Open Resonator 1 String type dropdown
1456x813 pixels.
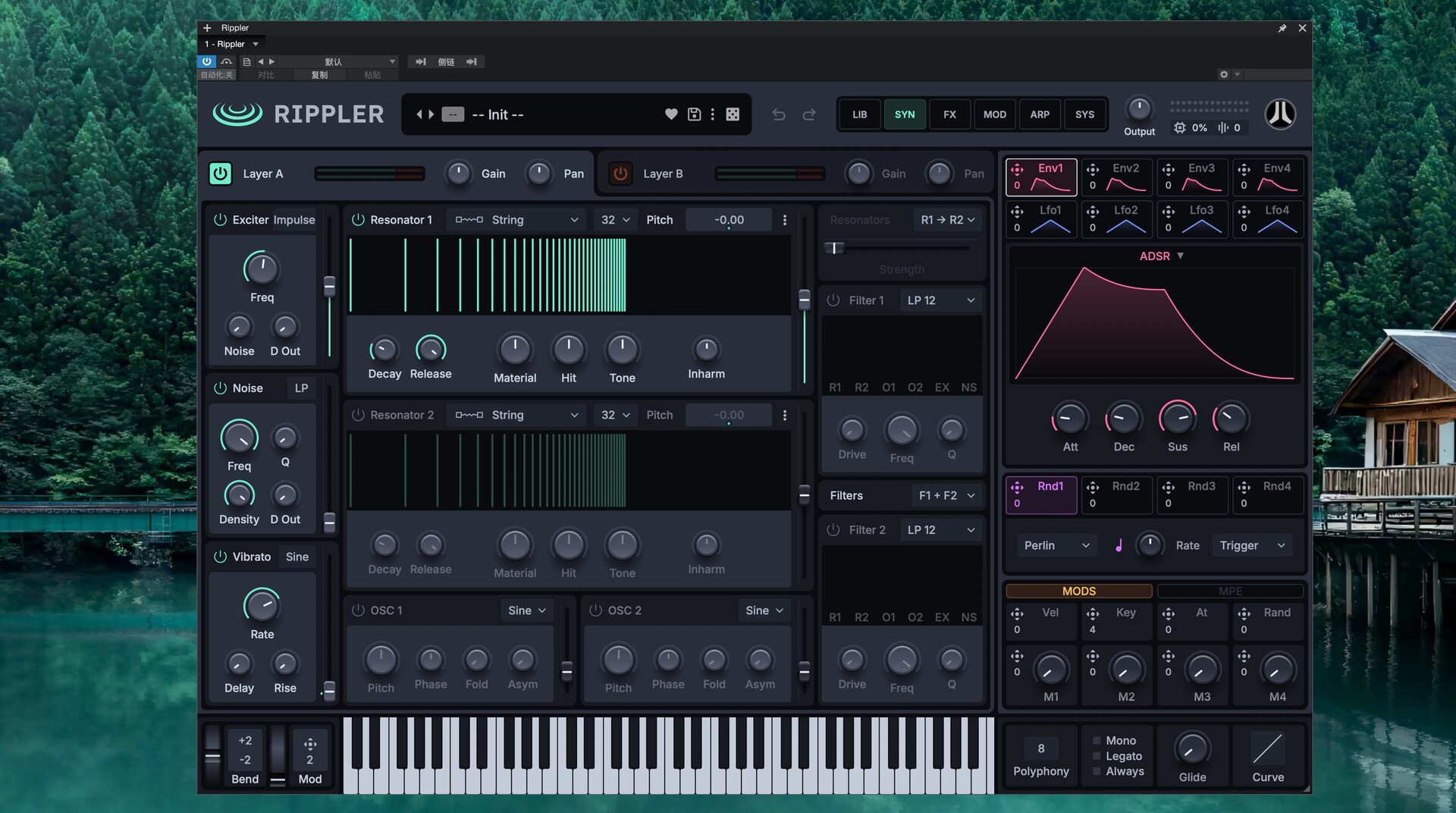(x=516, y=220)
